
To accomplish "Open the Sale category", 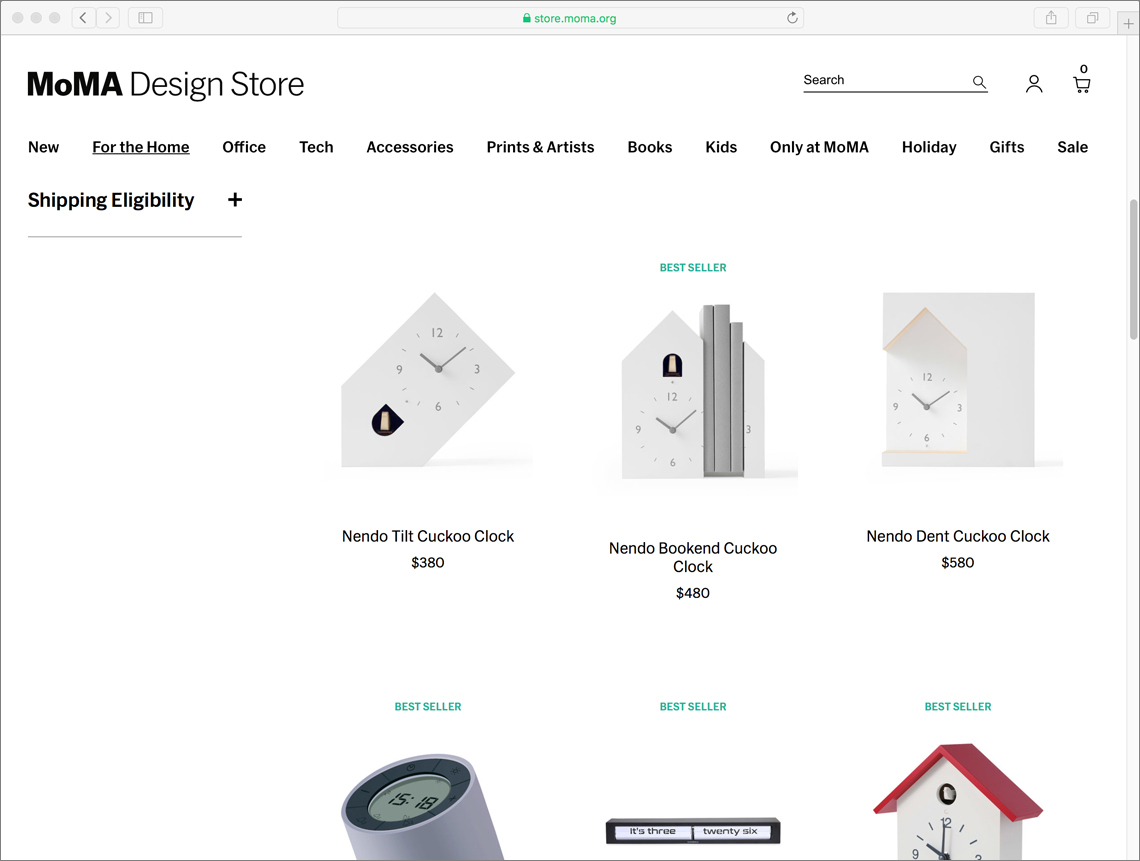I will [x=1072, y=147].
